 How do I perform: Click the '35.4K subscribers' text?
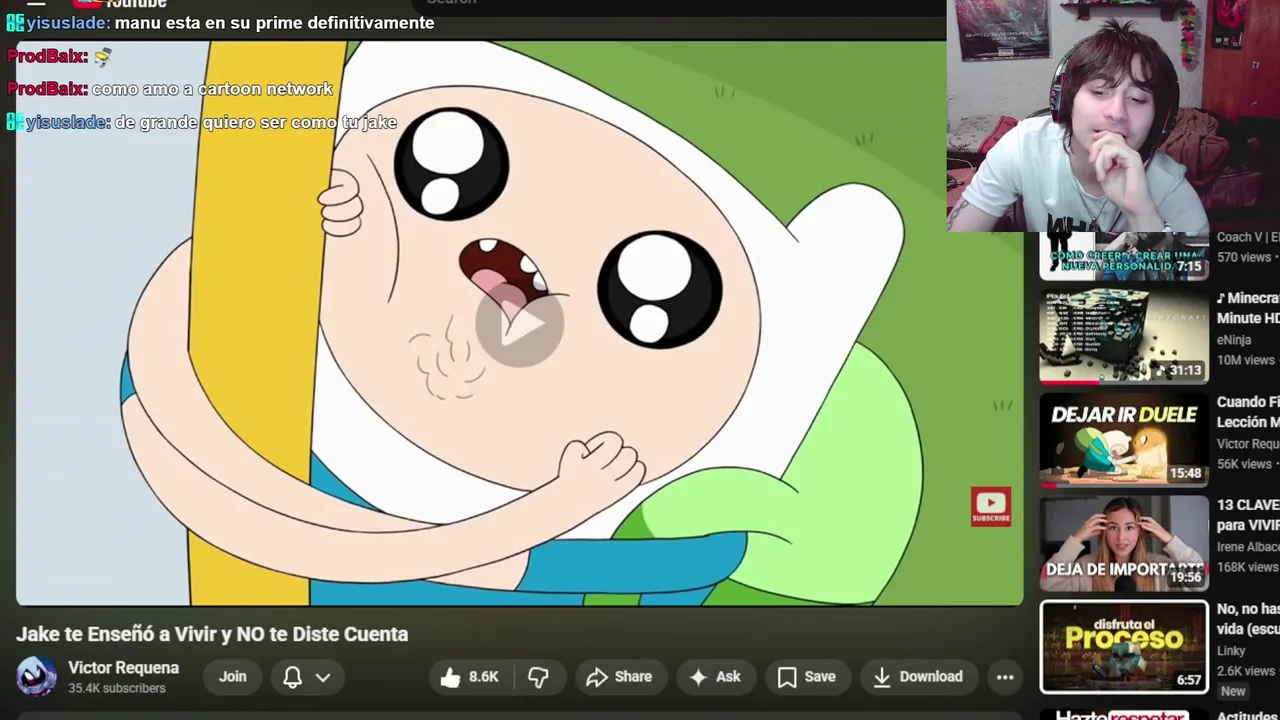pos(117,688)
